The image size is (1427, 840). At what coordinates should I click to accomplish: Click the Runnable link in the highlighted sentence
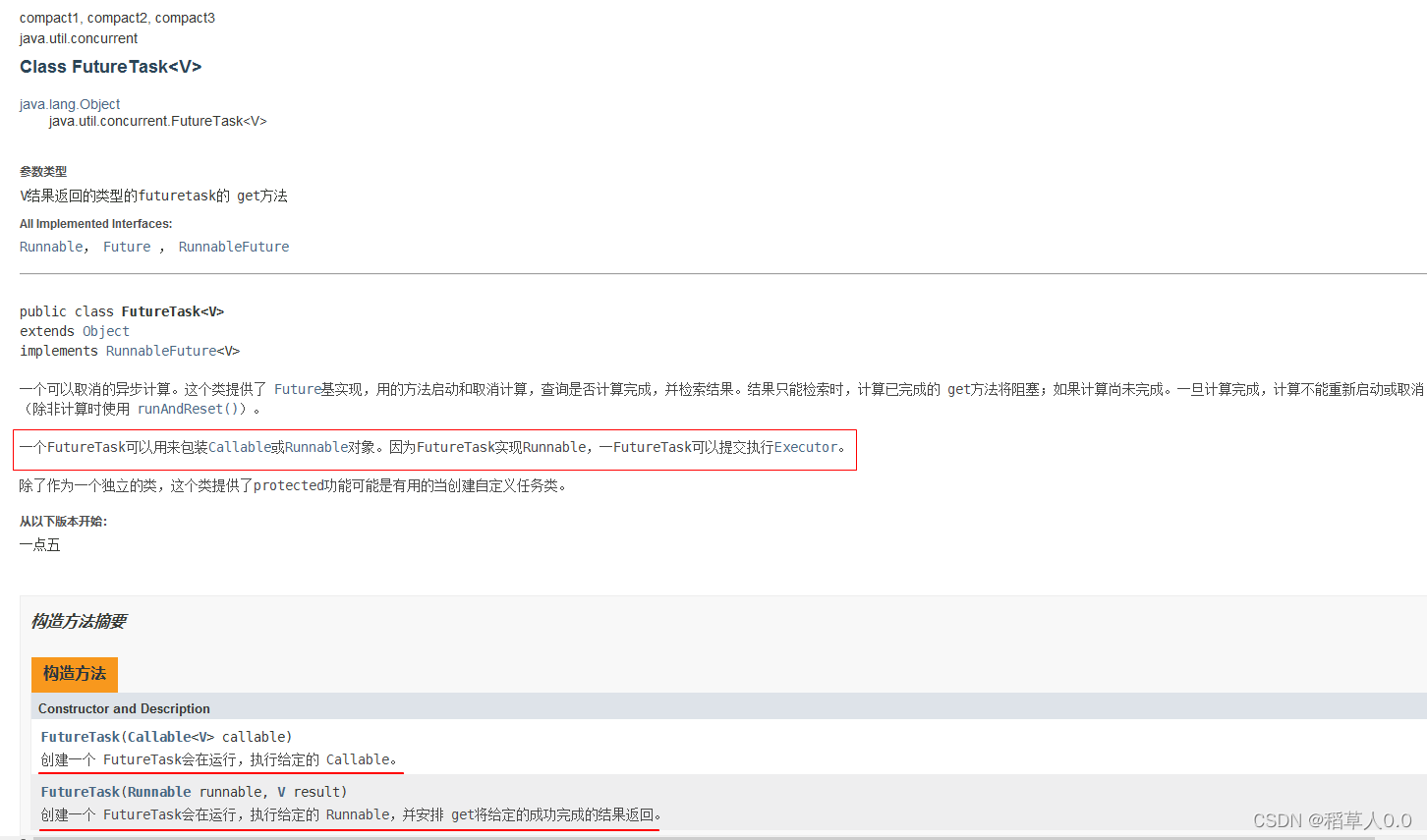pos(316,447)
